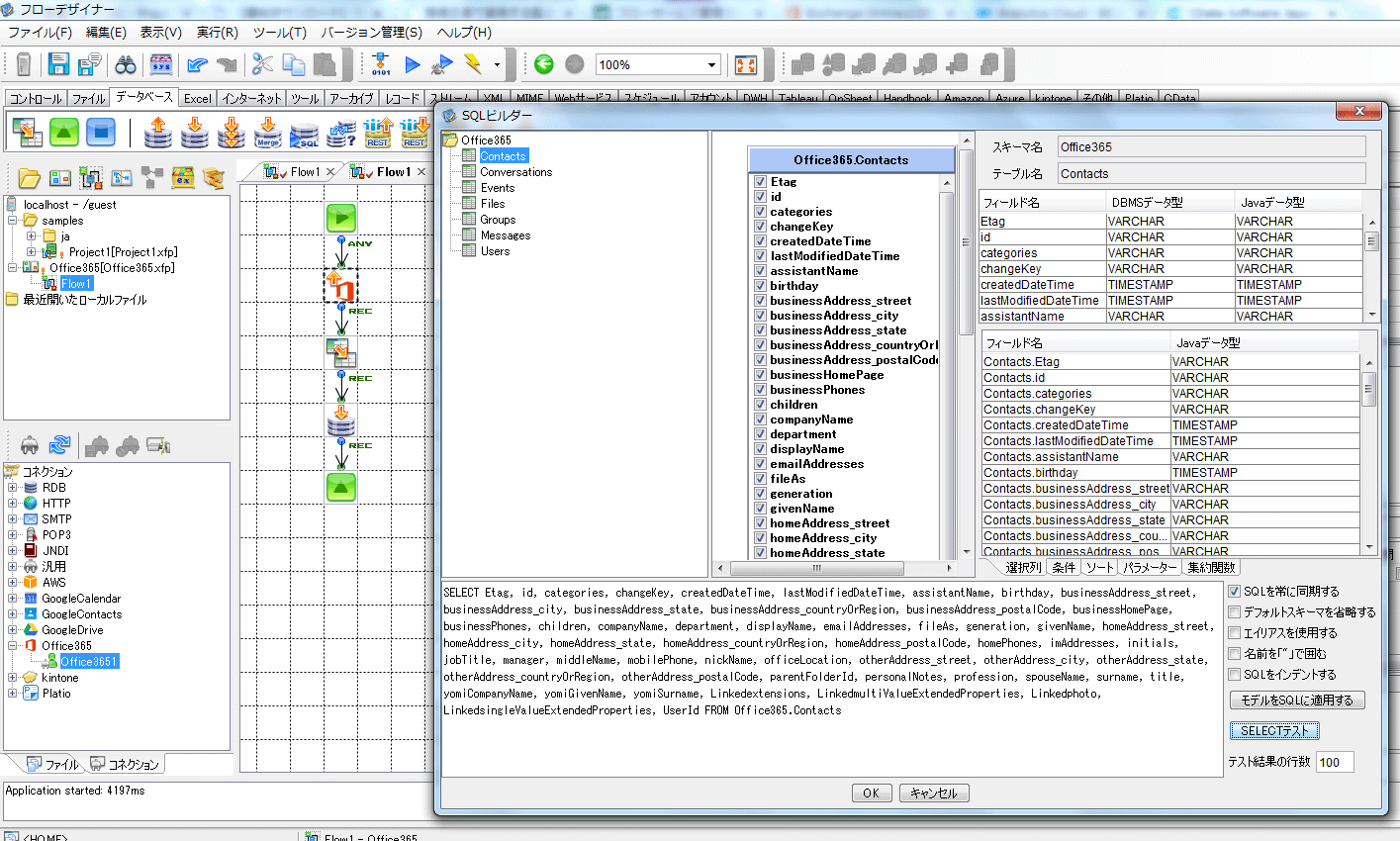Viewport: 1400px width, 841px height.
Task: Click the テーブル名 field showing Contacts
Action: 1211,174
